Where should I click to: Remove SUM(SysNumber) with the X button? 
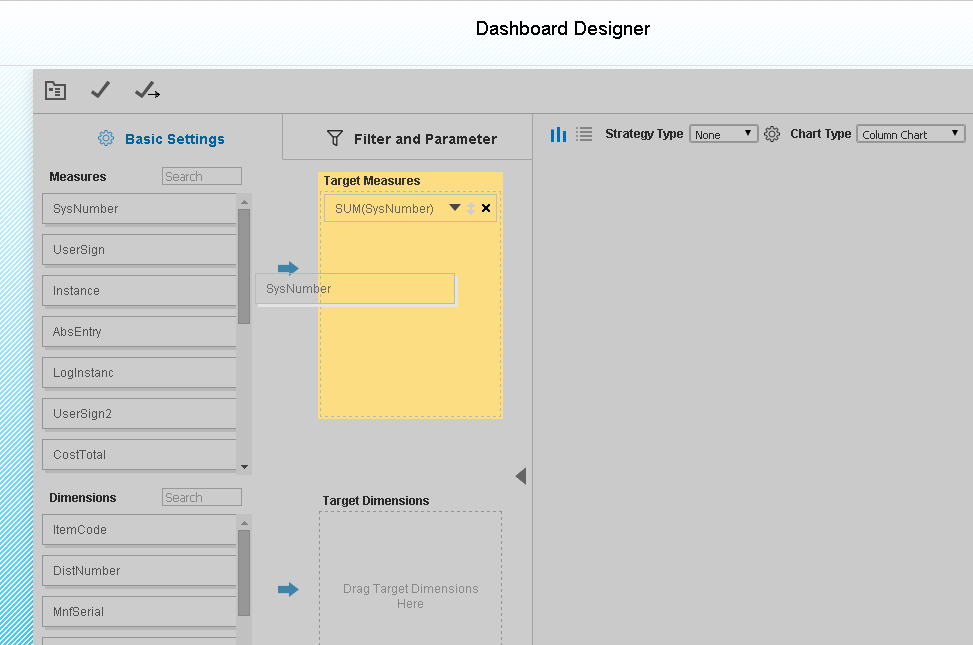(486, 207)
